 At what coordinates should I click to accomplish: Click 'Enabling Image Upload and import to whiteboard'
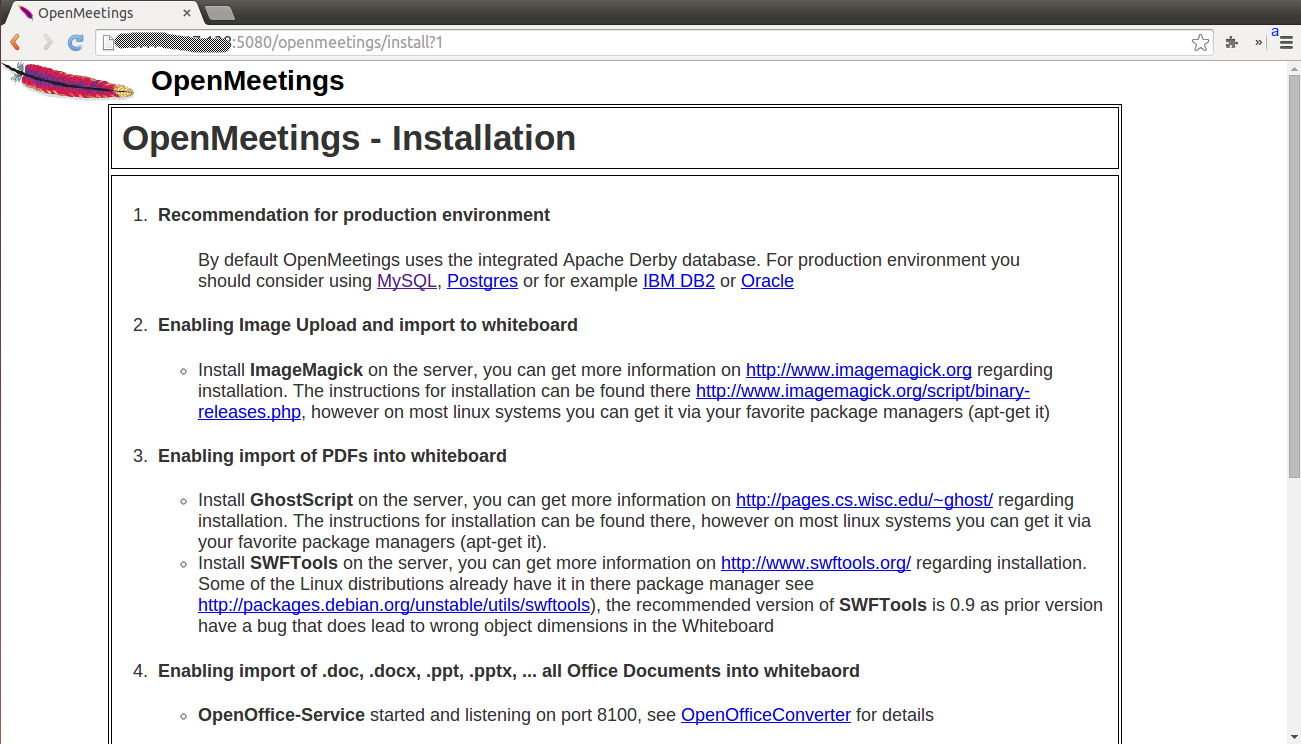click(368, 325)
